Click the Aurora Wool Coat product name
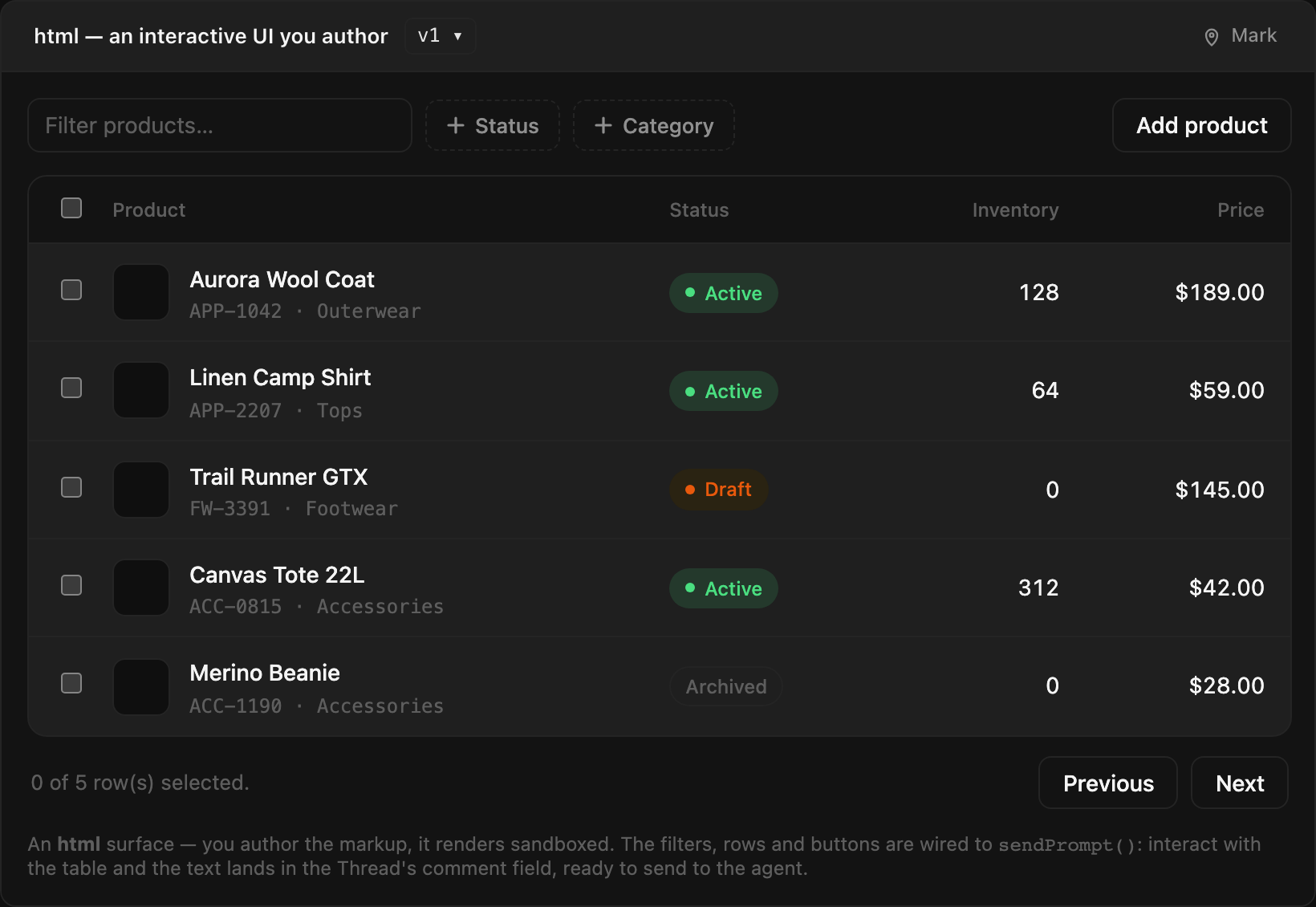 [282, 279]
